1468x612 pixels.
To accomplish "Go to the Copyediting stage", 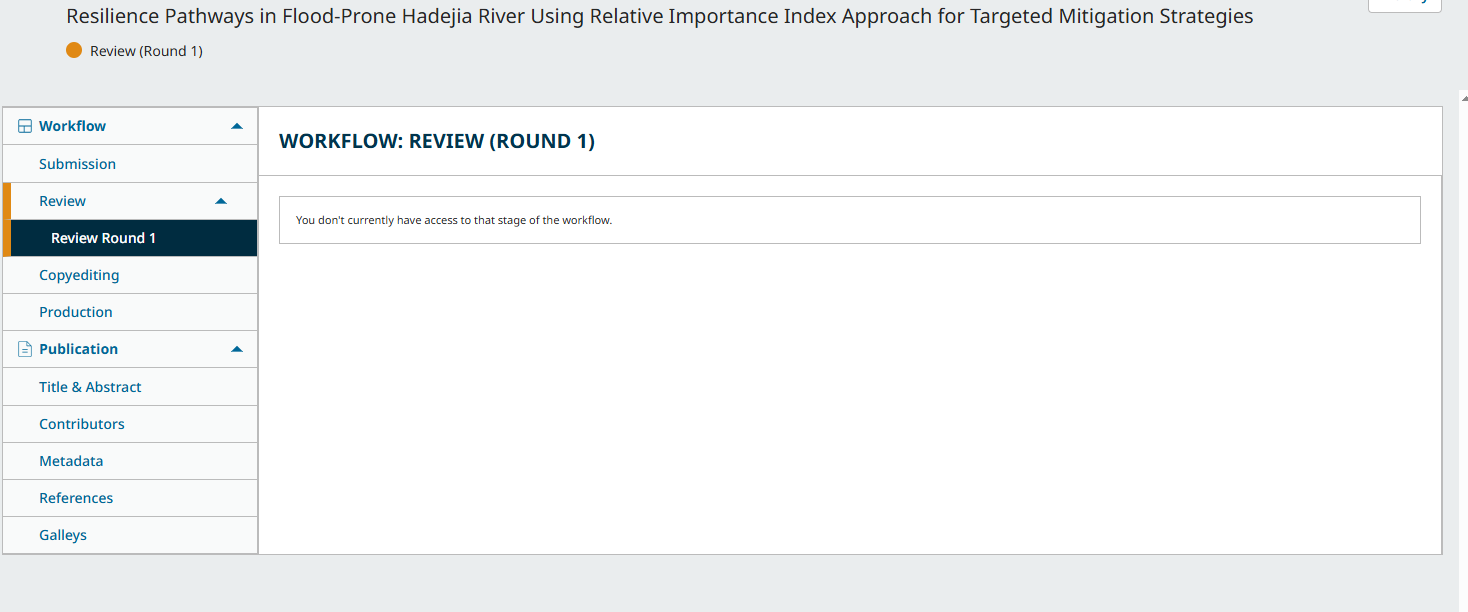I will tap(79, 275).
